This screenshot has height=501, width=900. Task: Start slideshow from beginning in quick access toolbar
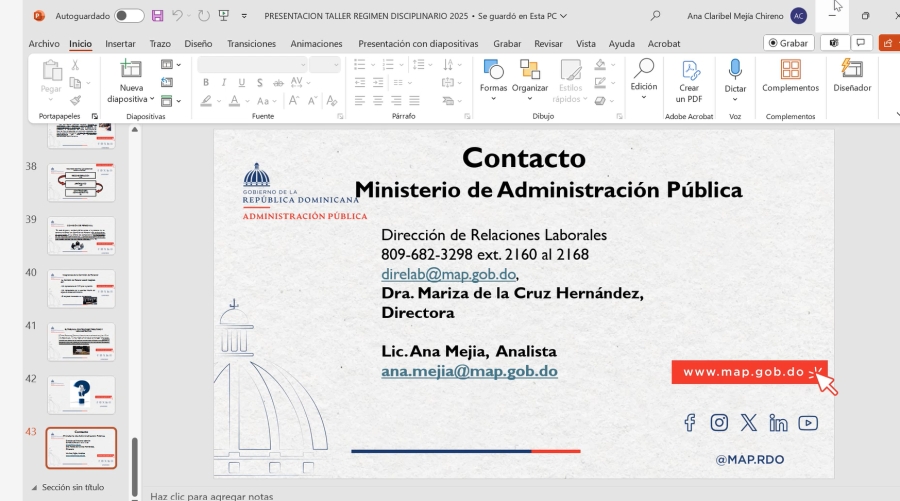(222, 16)
